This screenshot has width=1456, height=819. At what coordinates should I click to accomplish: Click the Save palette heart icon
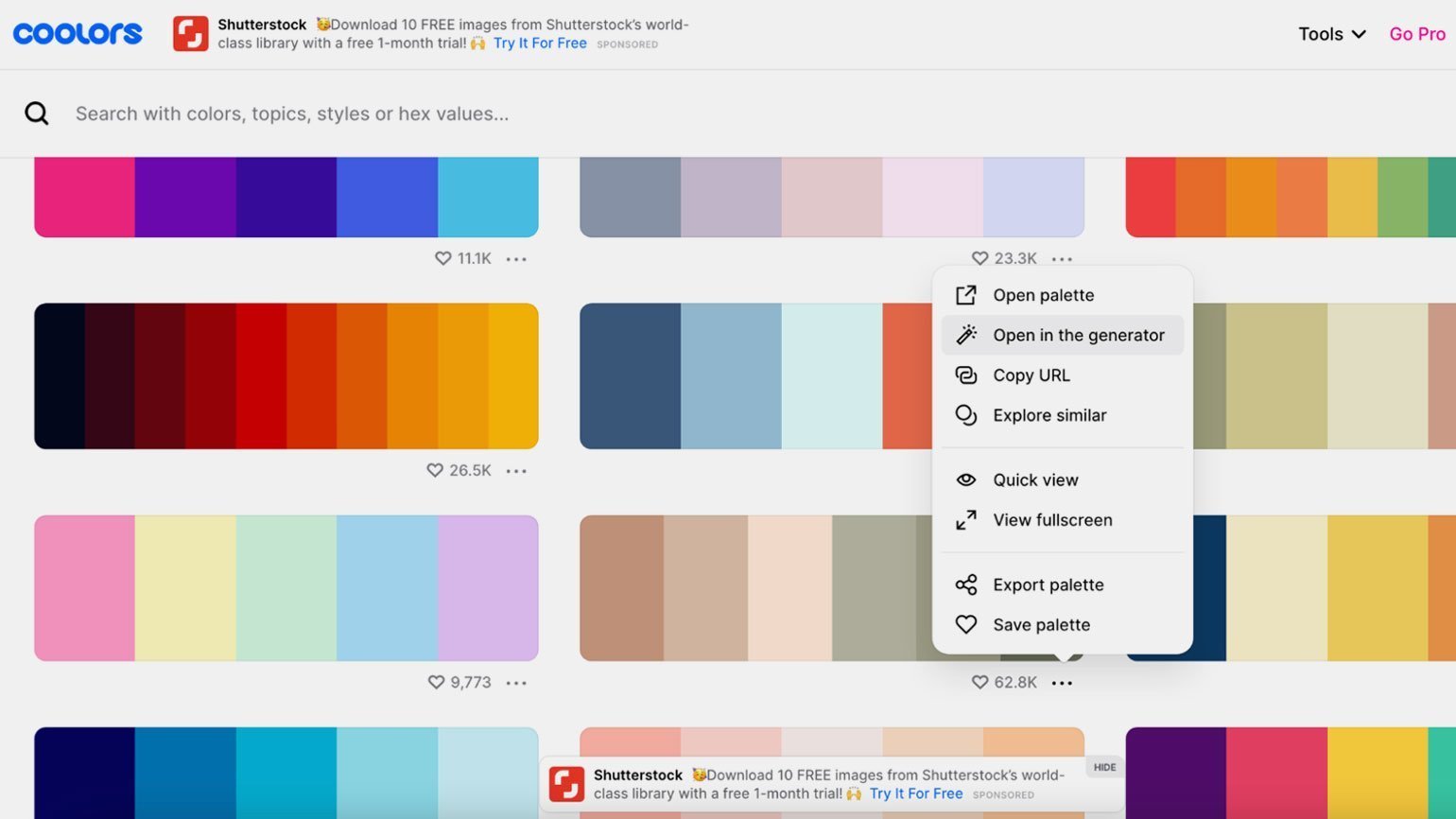965,624
